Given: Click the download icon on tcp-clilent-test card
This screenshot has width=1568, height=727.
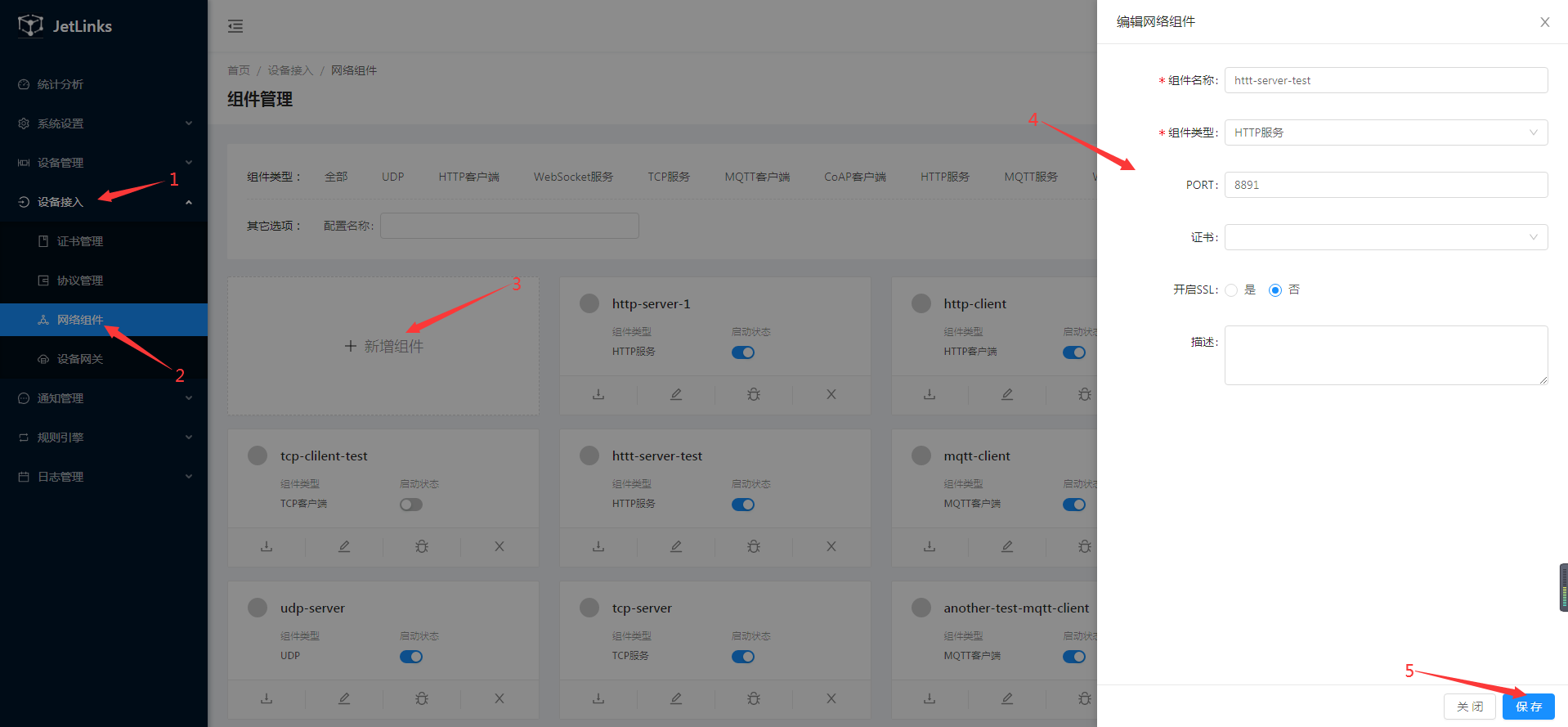Looking at the screenshot, I should 267,546.
